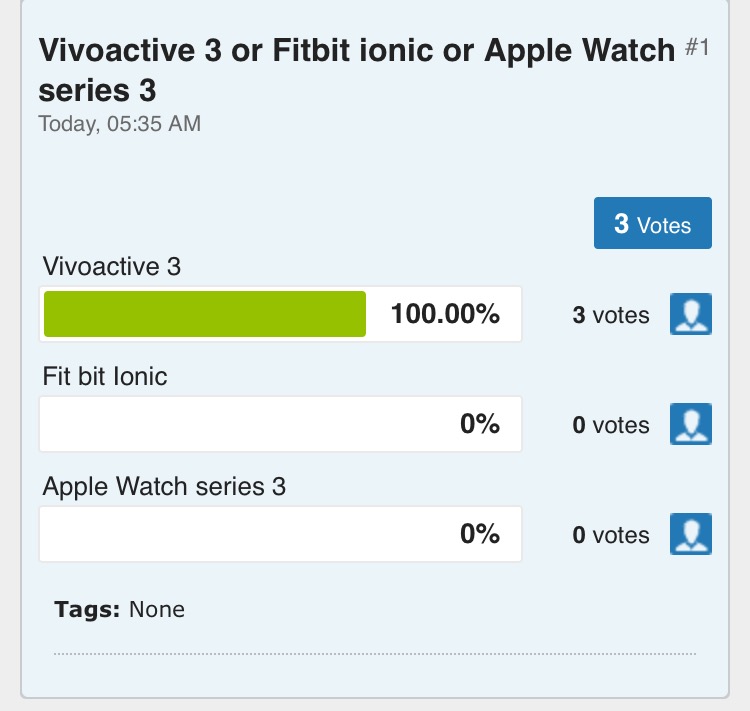Click the "Today, 05:35 AM" timestamp

[x=119, y=124]
